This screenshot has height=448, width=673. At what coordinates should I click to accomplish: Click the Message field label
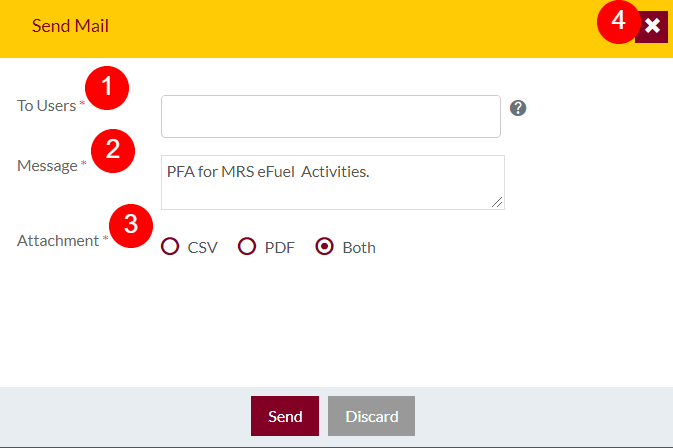[x=47, y=166]
